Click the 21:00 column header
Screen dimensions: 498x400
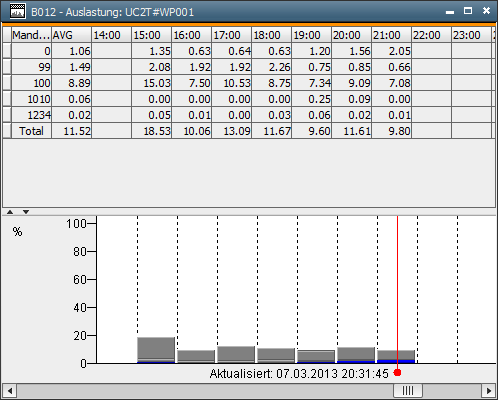tap(392, 35)
